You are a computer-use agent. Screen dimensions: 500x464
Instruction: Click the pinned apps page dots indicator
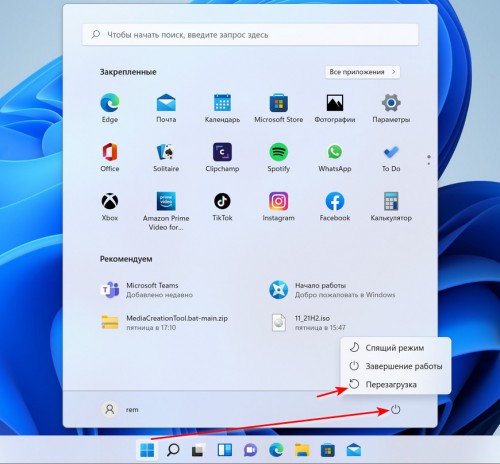coord(429,160)
